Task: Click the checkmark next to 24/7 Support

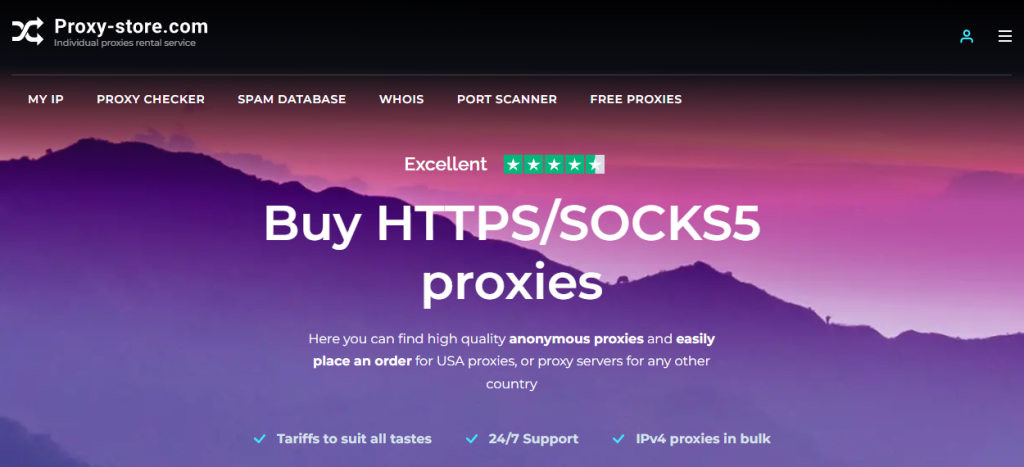Action: pos(472,439)
